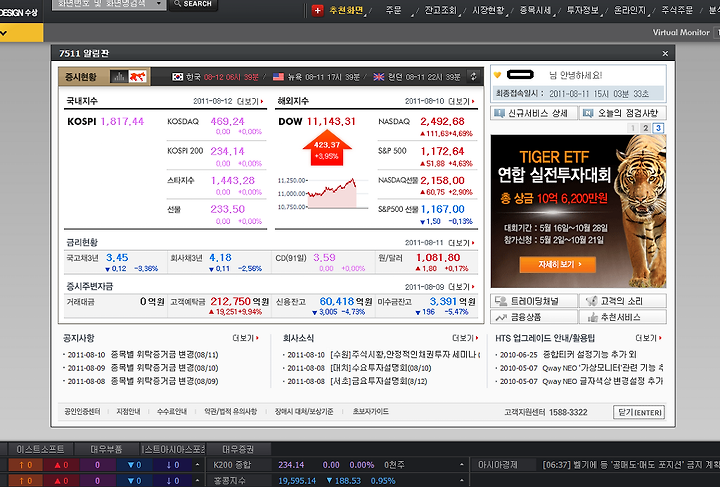Open 신규서비스 상세 button
The image size is (720, 487).
coord(534,113)
